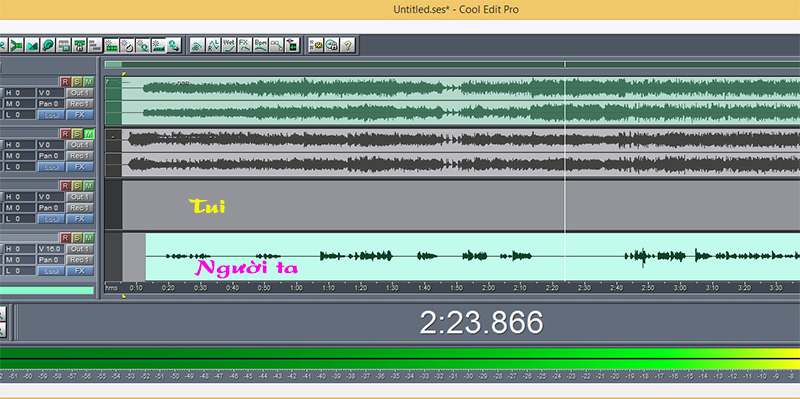Show Wet/Dry mix envelopes icon

tap(229, 45)
